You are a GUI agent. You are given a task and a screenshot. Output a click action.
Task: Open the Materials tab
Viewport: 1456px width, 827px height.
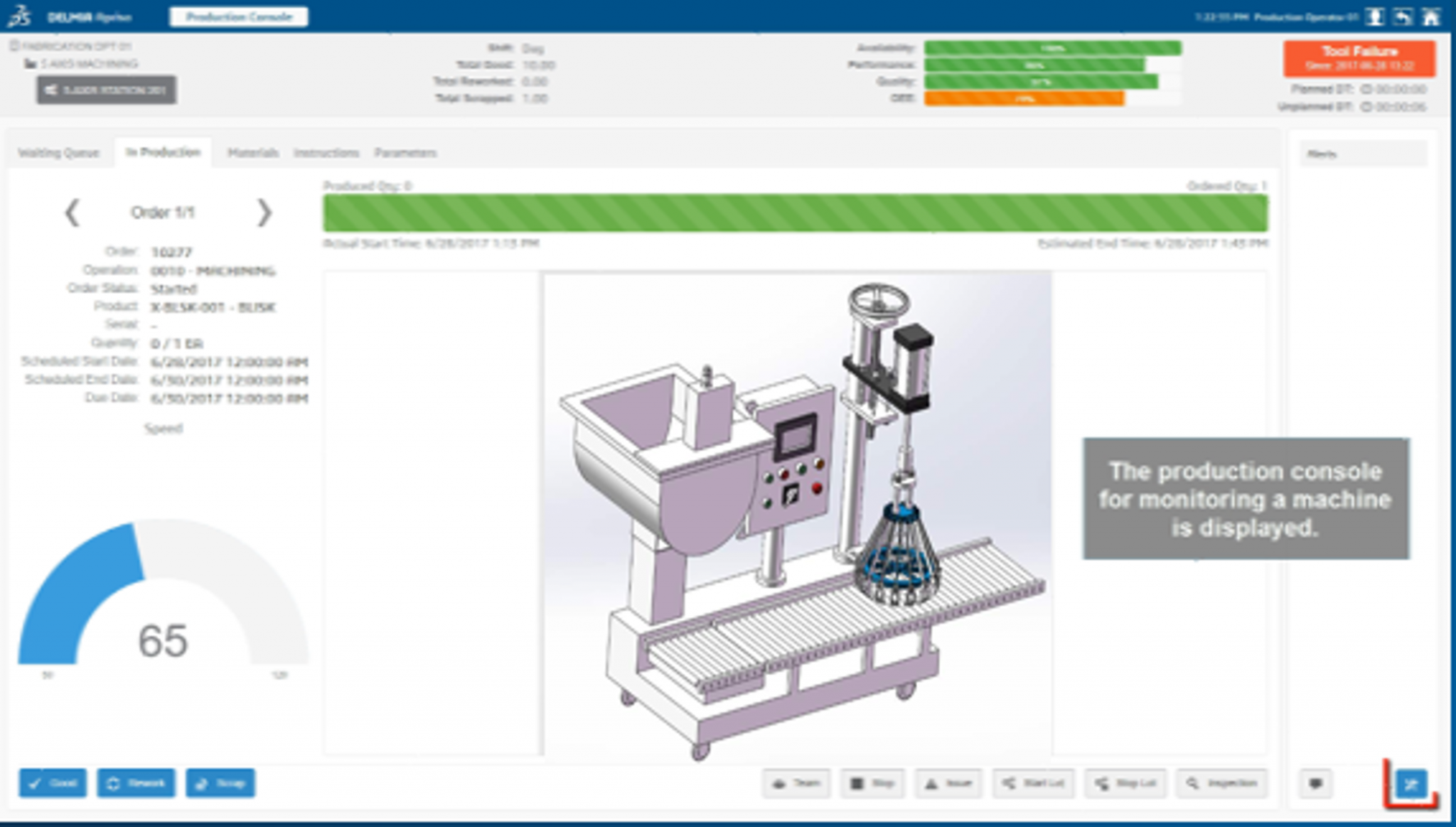coord(252,153)
